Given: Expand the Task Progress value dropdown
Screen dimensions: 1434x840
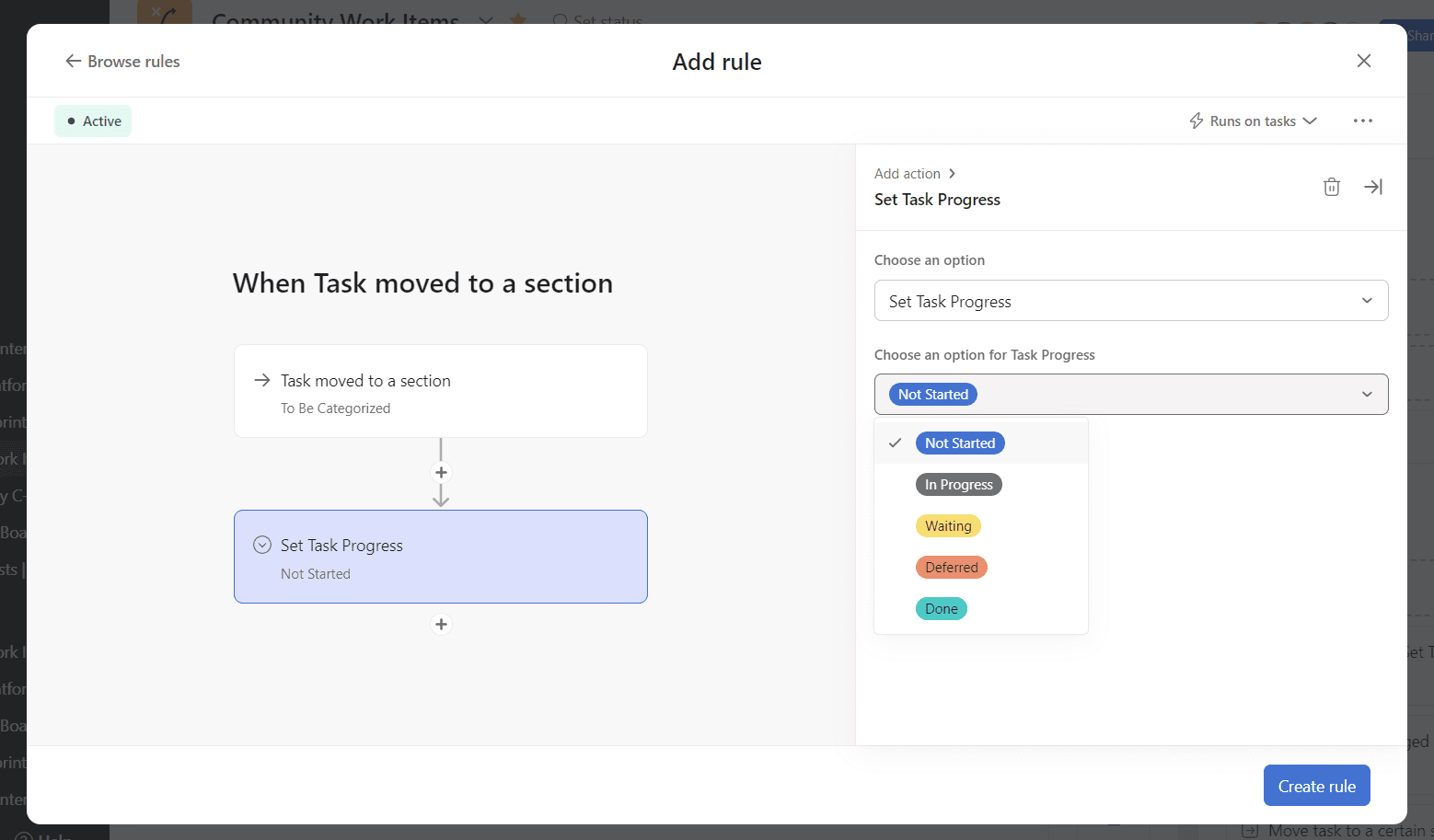Looking at the screenshot, I should [1367, 394].
